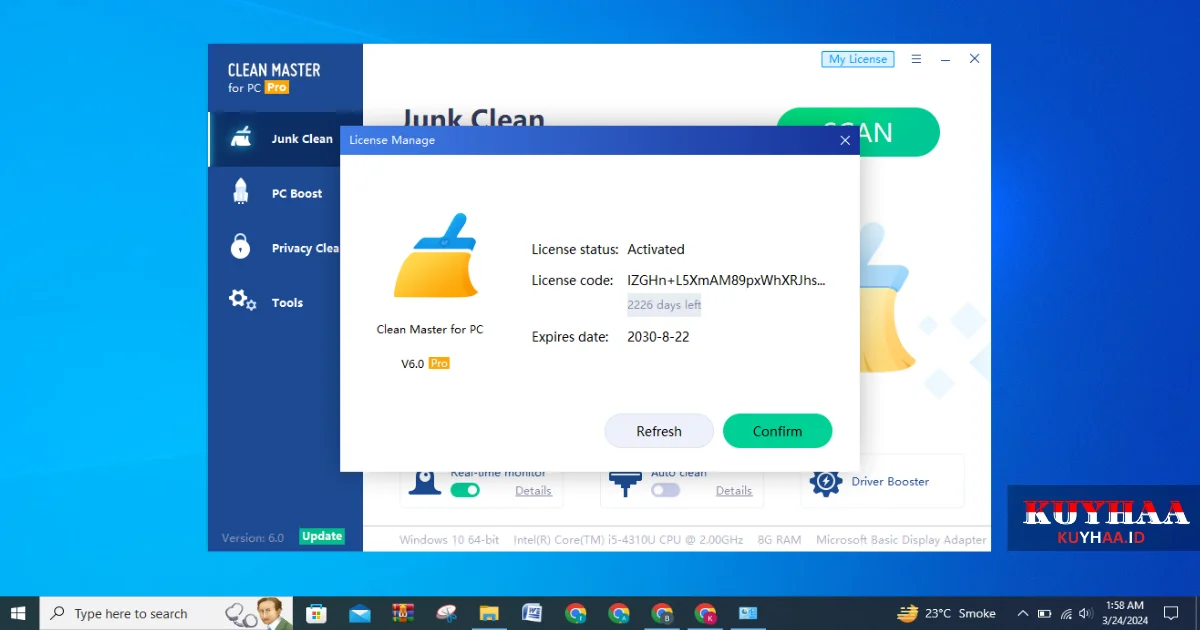Click the Refresh button in License Manage

(x=659, y=431)
